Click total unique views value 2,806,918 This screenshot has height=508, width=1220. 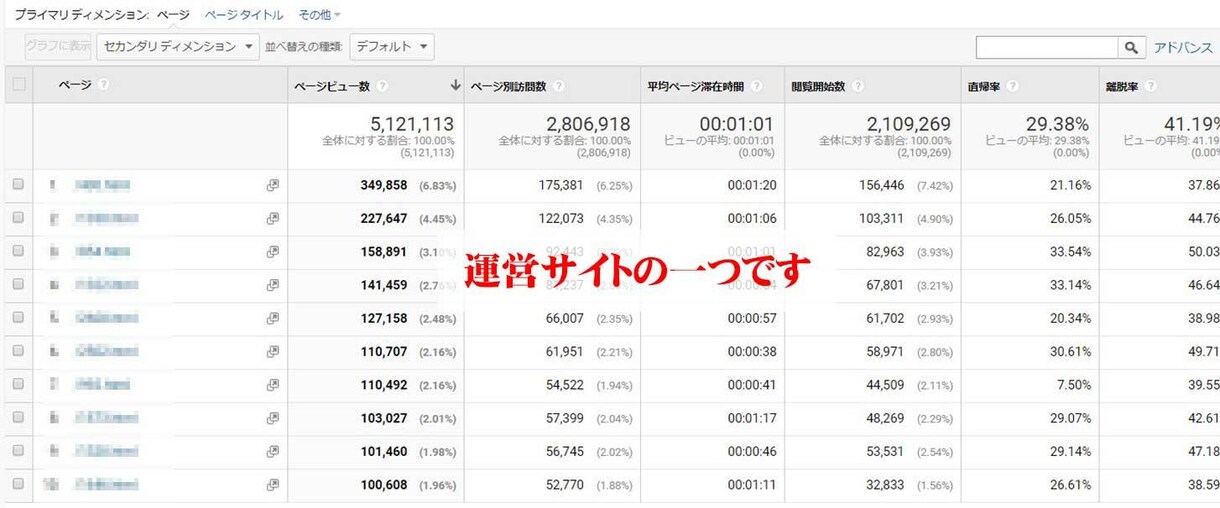(588, 124)
